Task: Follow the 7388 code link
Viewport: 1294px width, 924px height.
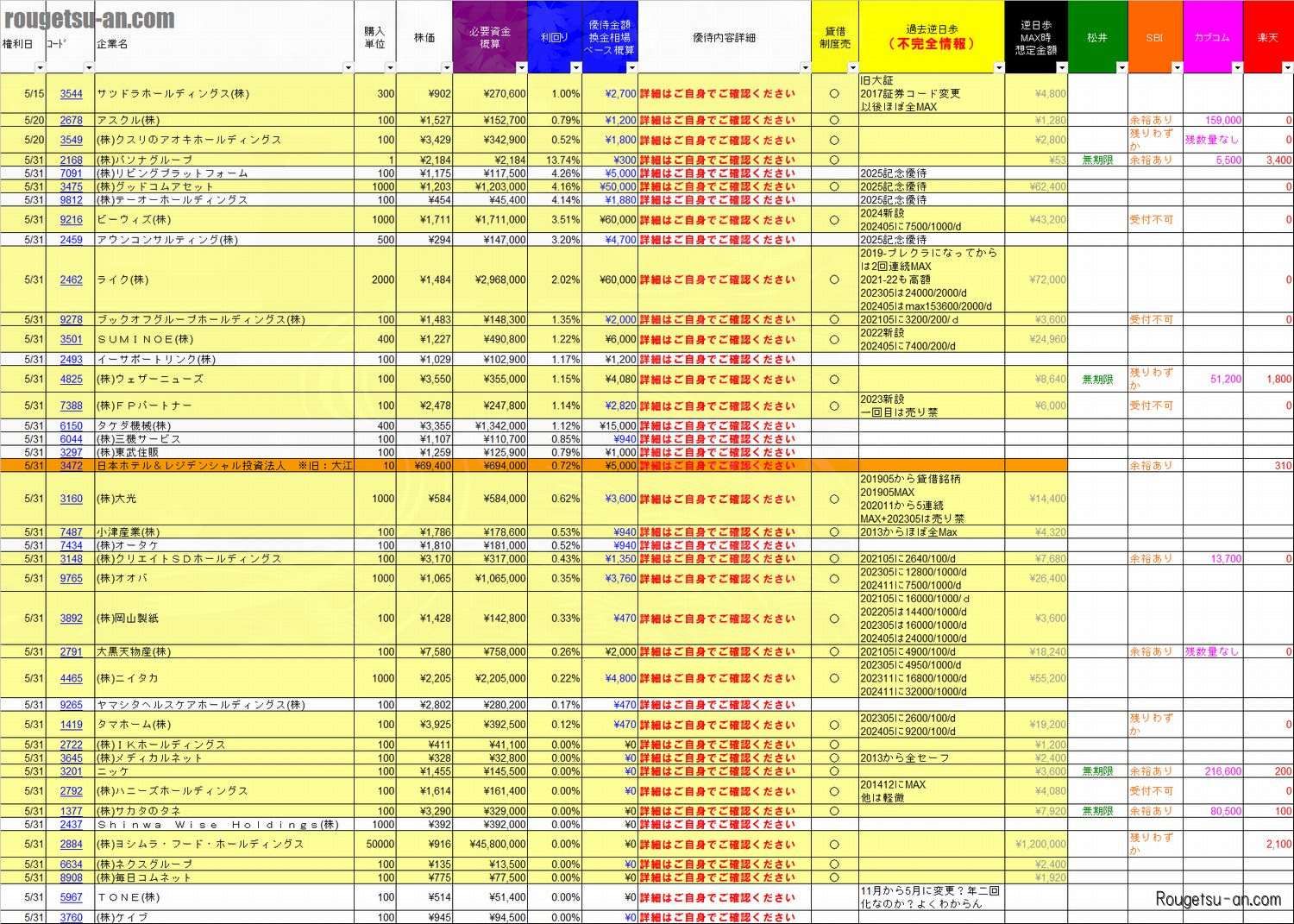Action: pyautogui.click(x=72, y=405)
